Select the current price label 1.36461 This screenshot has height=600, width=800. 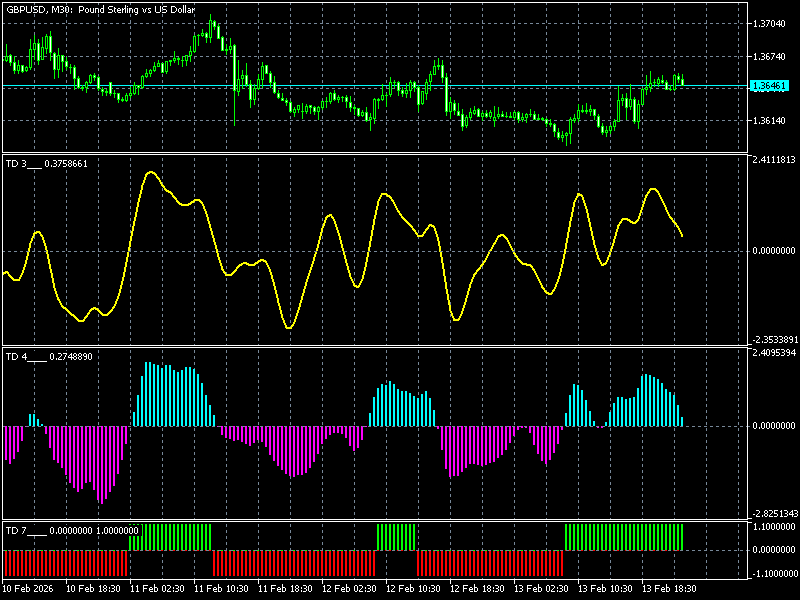point(769,86)
